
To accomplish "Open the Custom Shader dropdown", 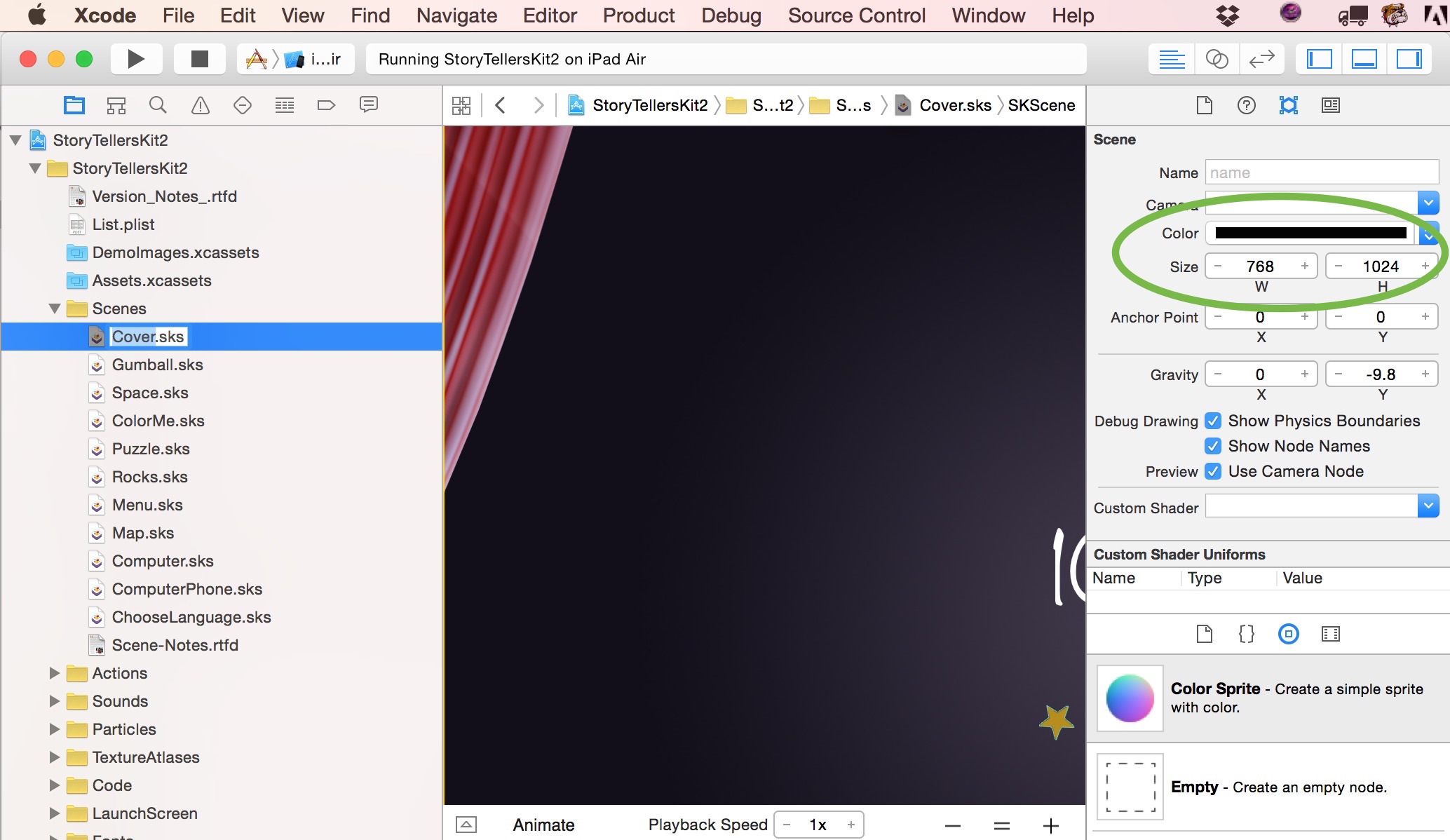I will tap(1428, 506).
